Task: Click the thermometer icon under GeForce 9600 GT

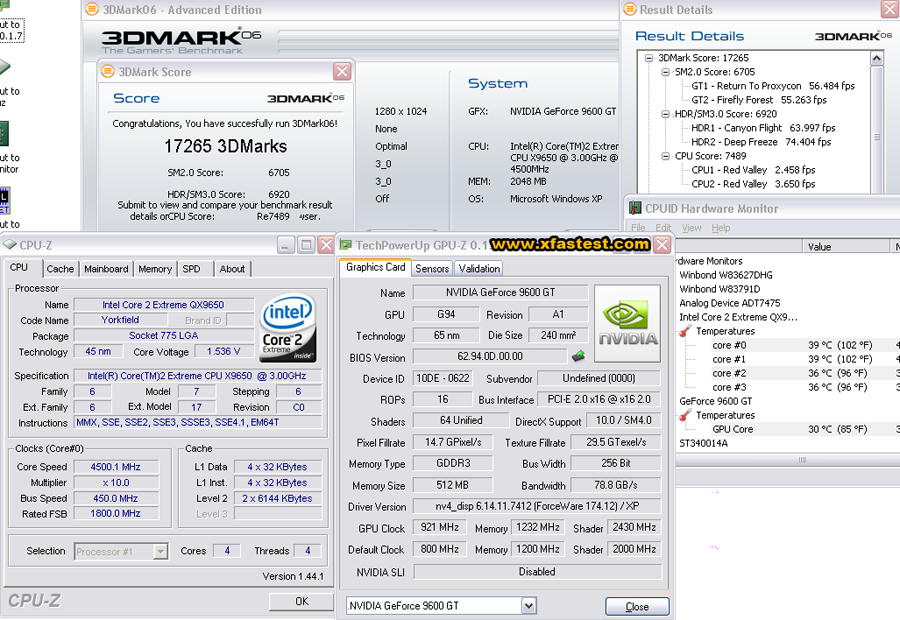Action: coord(685,415)
